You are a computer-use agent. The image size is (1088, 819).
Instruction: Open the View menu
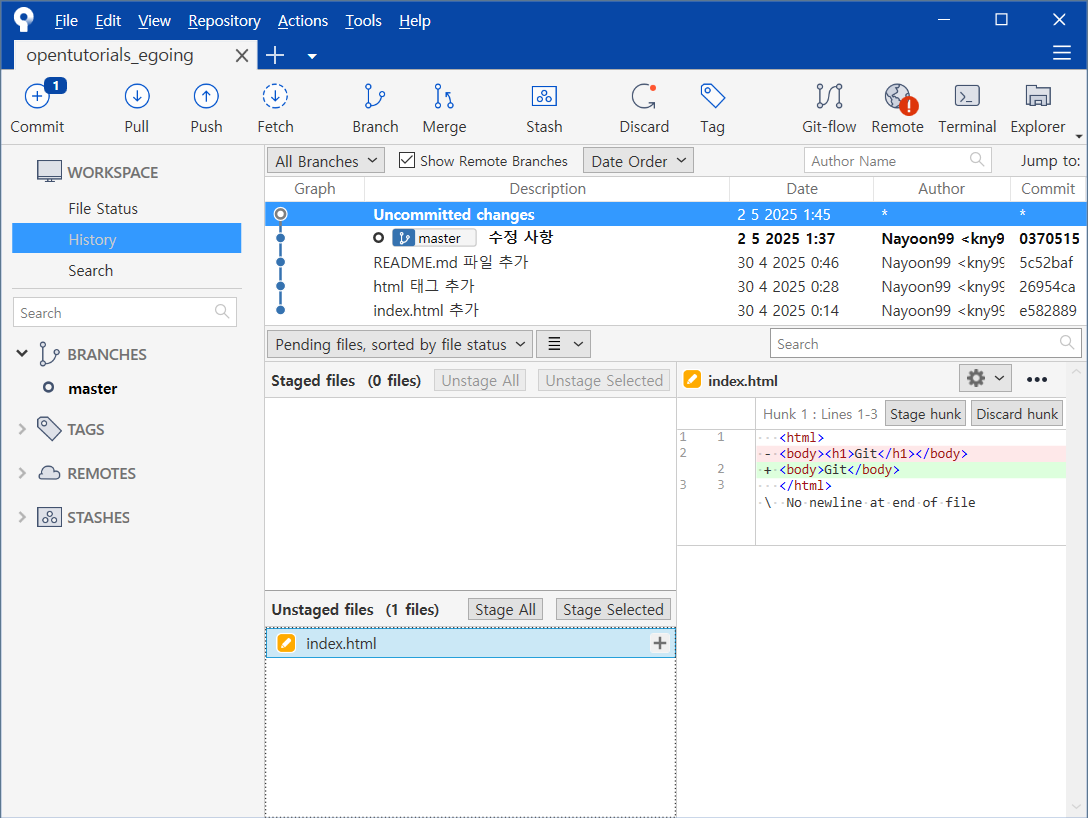[x=154, y=21]
